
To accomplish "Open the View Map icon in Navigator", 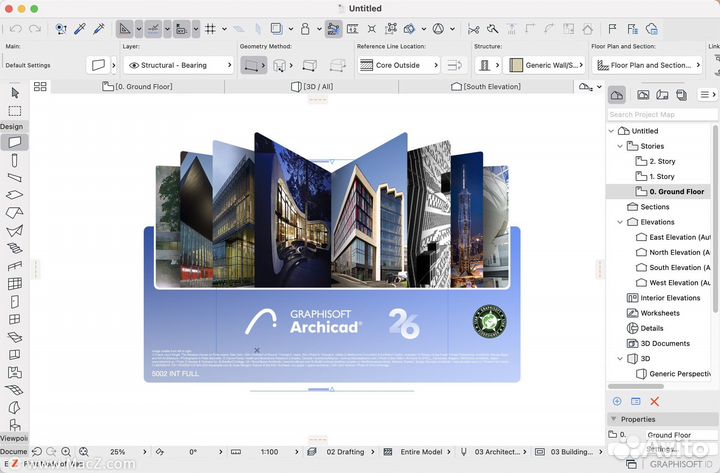I will pyautogui.click(x=643, y=95).
